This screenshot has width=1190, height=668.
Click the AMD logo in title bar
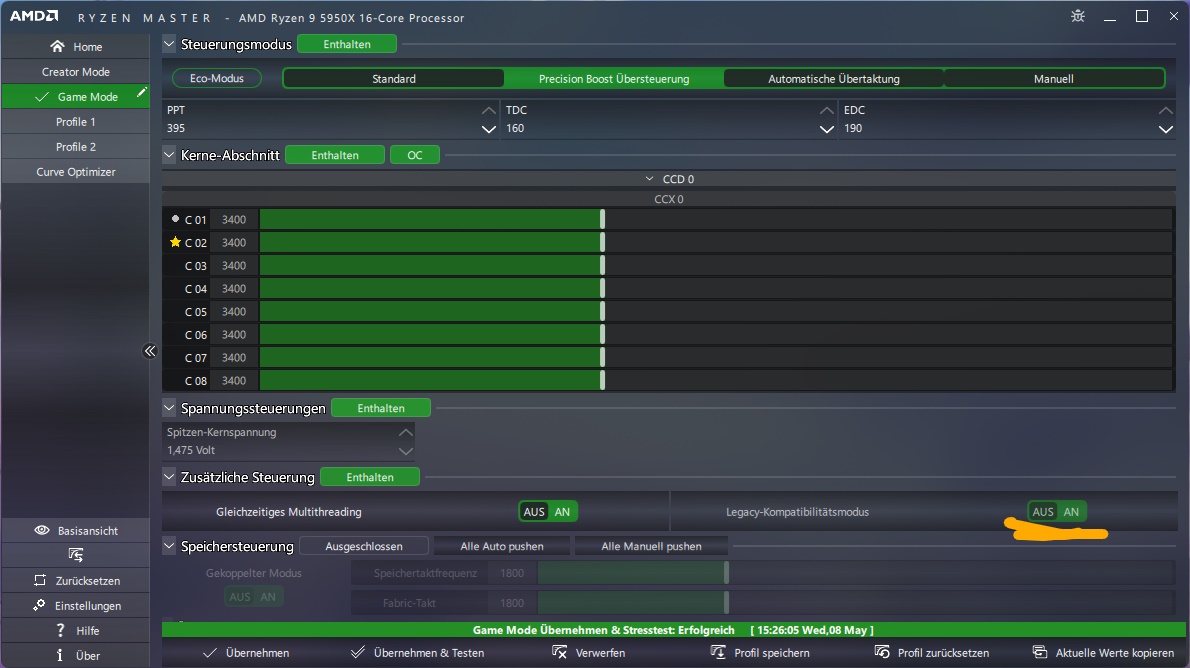tap(33, 16)
